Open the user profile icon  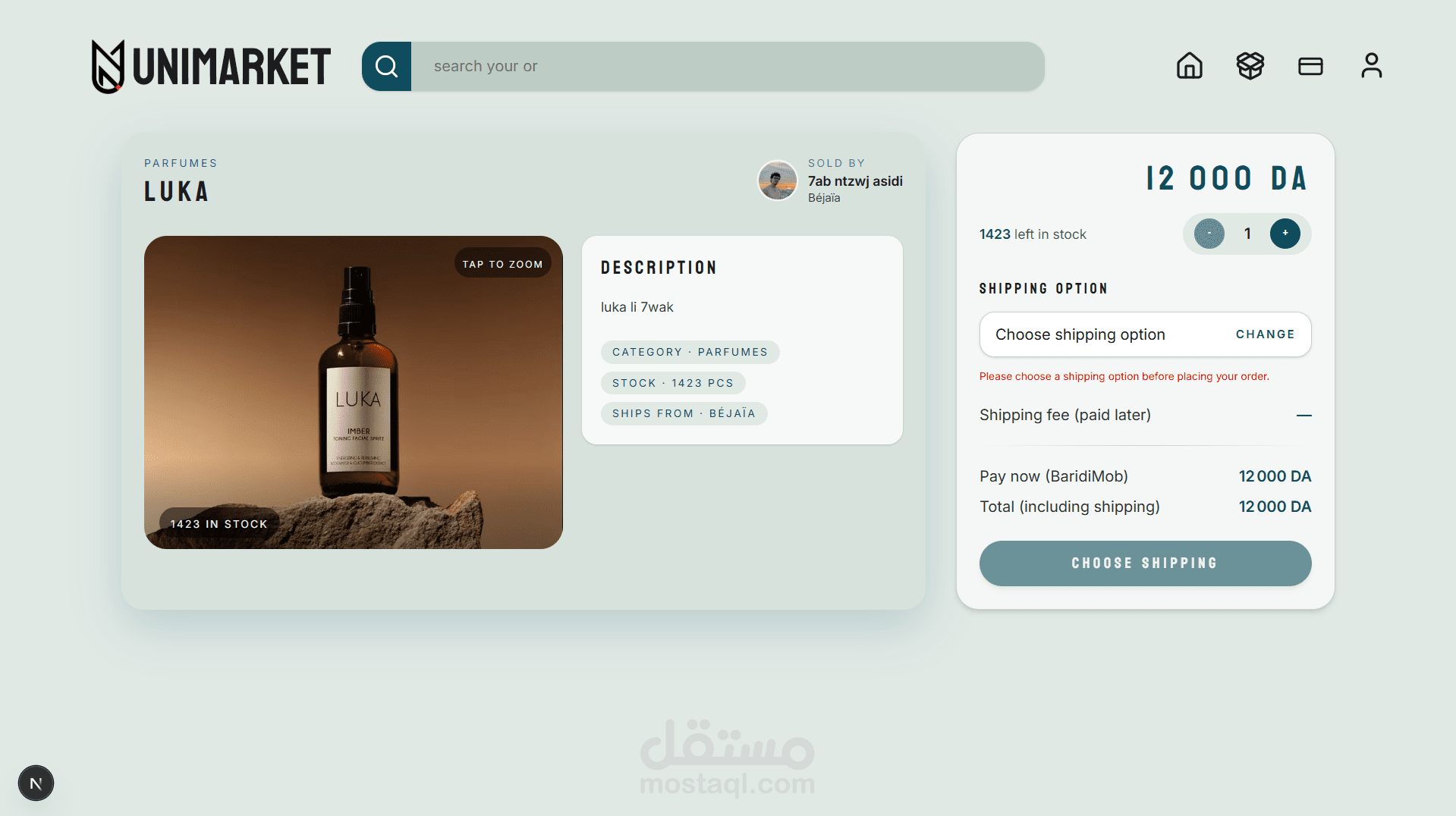(1371, 66)
